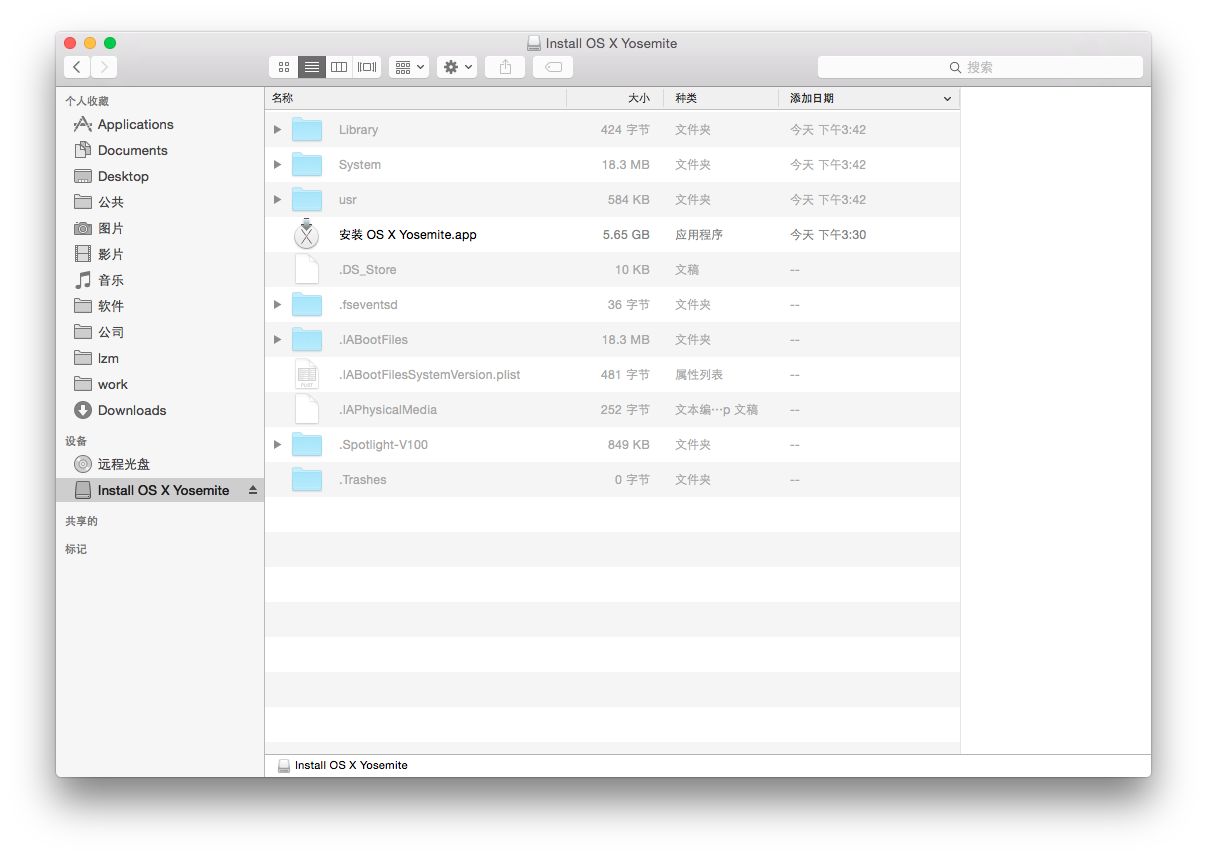Expand the .IABootFiles folder disclosure triangle

tap(277, 340)
